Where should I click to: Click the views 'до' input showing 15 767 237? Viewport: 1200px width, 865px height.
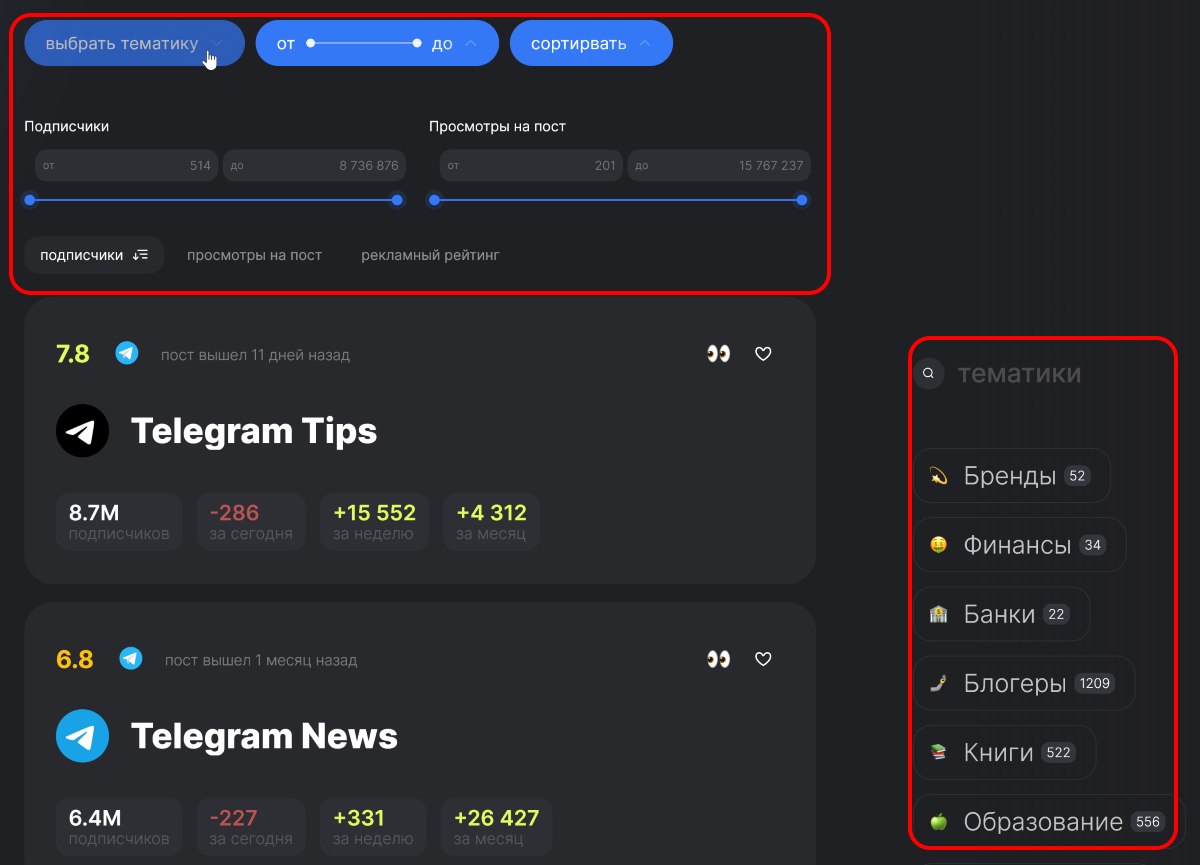pos(719,166)
